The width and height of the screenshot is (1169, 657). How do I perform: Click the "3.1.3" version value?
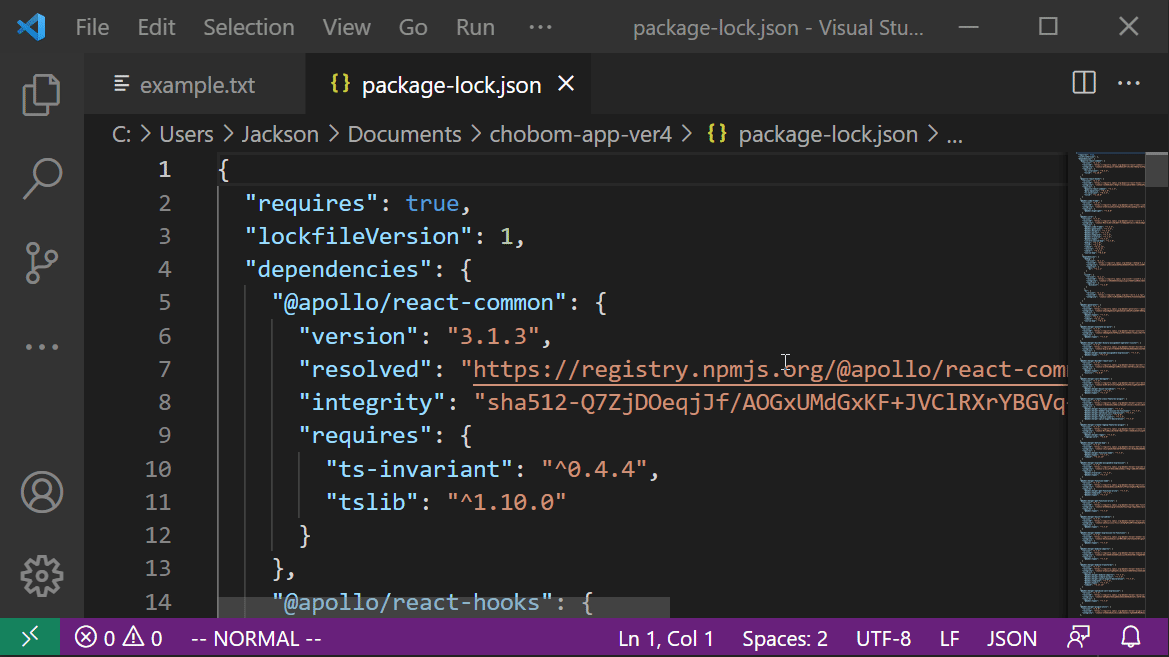pyautogui.click(x=492, y=336)
